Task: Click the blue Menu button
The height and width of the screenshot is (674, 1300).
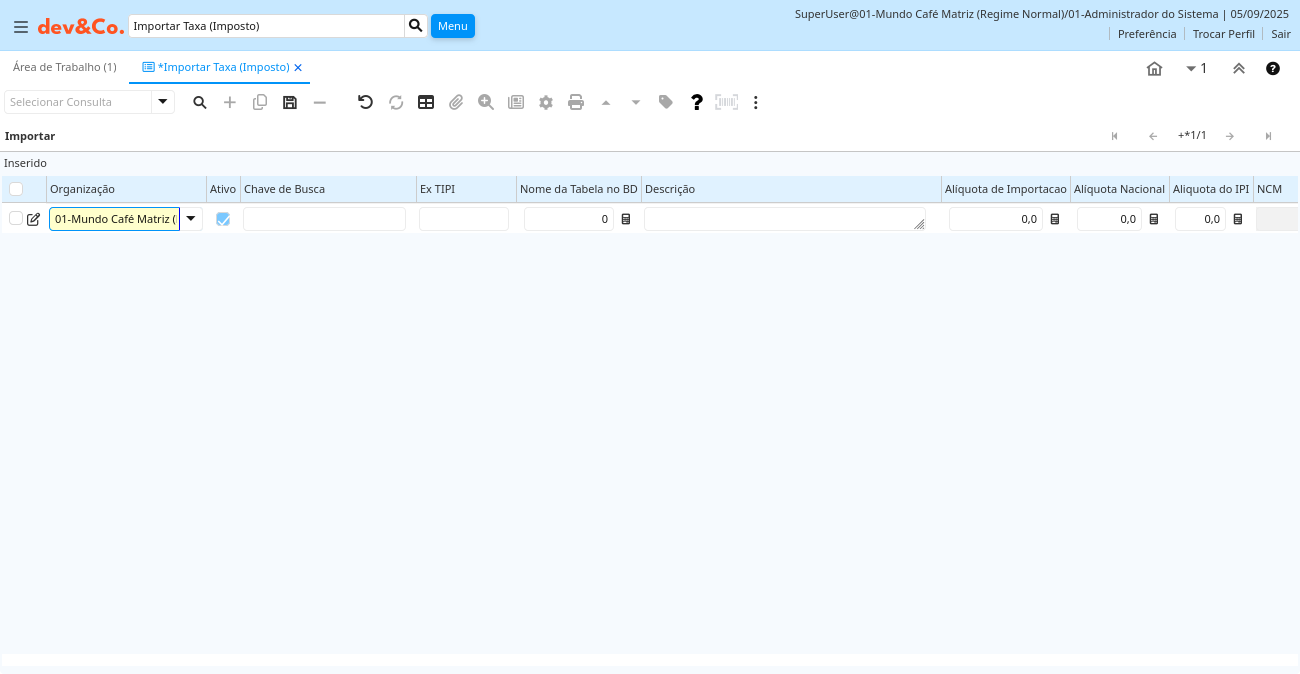Action: [x=452, y=26]
